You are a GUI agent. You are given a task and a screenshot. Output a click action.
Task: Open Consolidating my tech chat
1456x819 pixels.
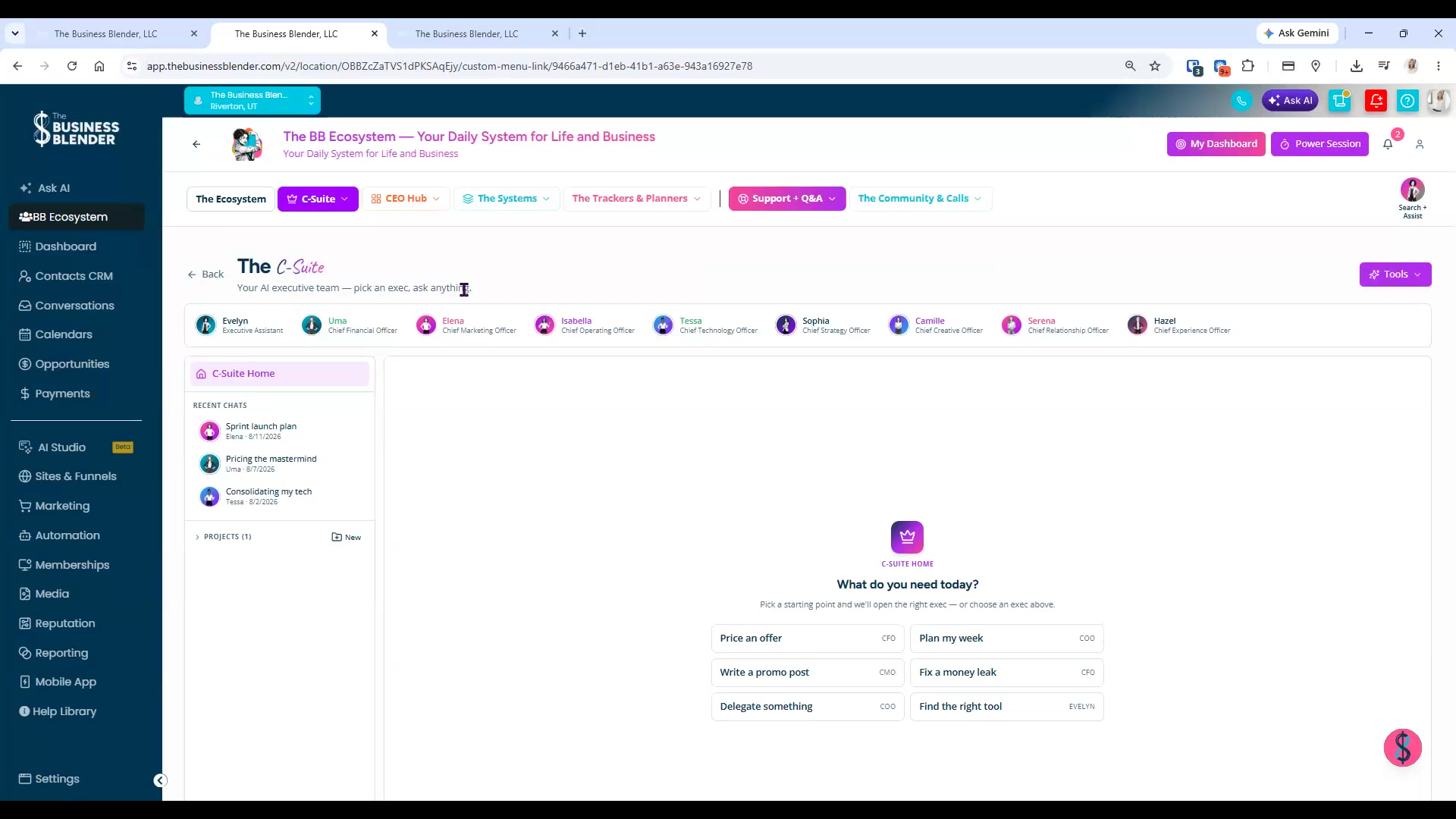(x=280, y=496)
